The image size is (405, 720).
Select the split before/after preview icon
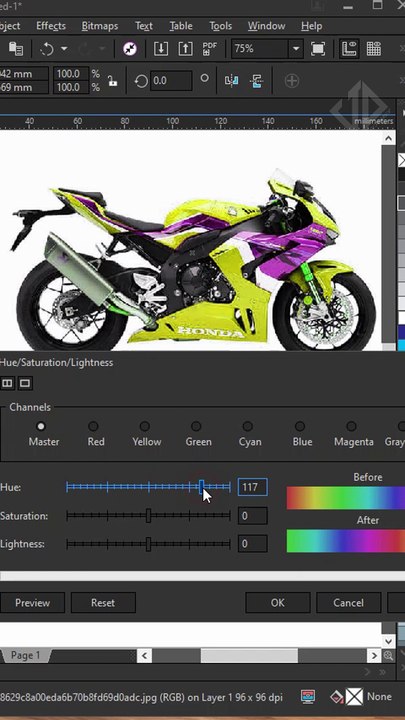(7, 383)
